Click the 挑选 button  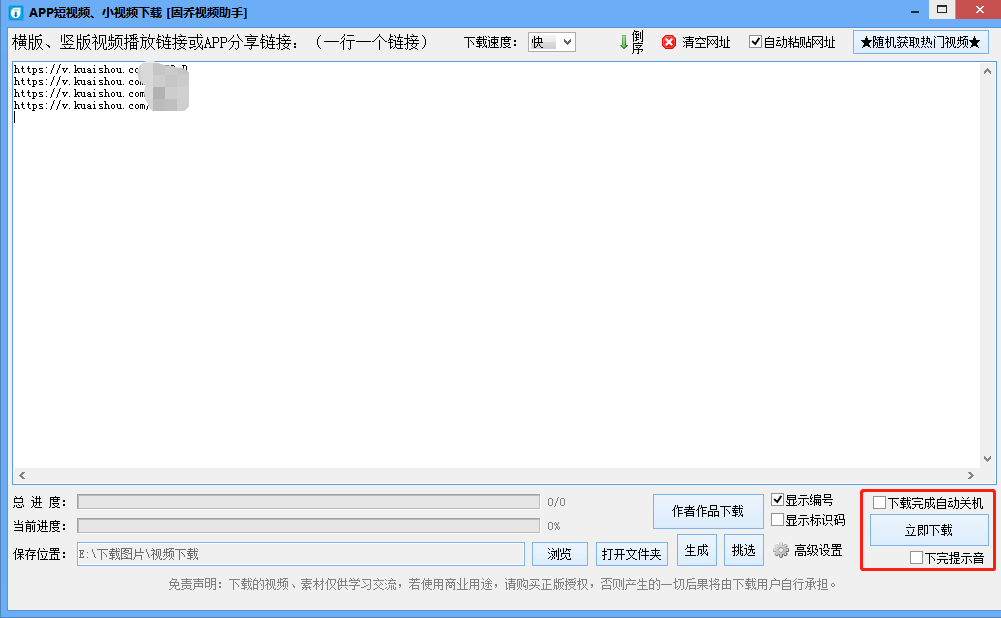(x=744, y=550)
